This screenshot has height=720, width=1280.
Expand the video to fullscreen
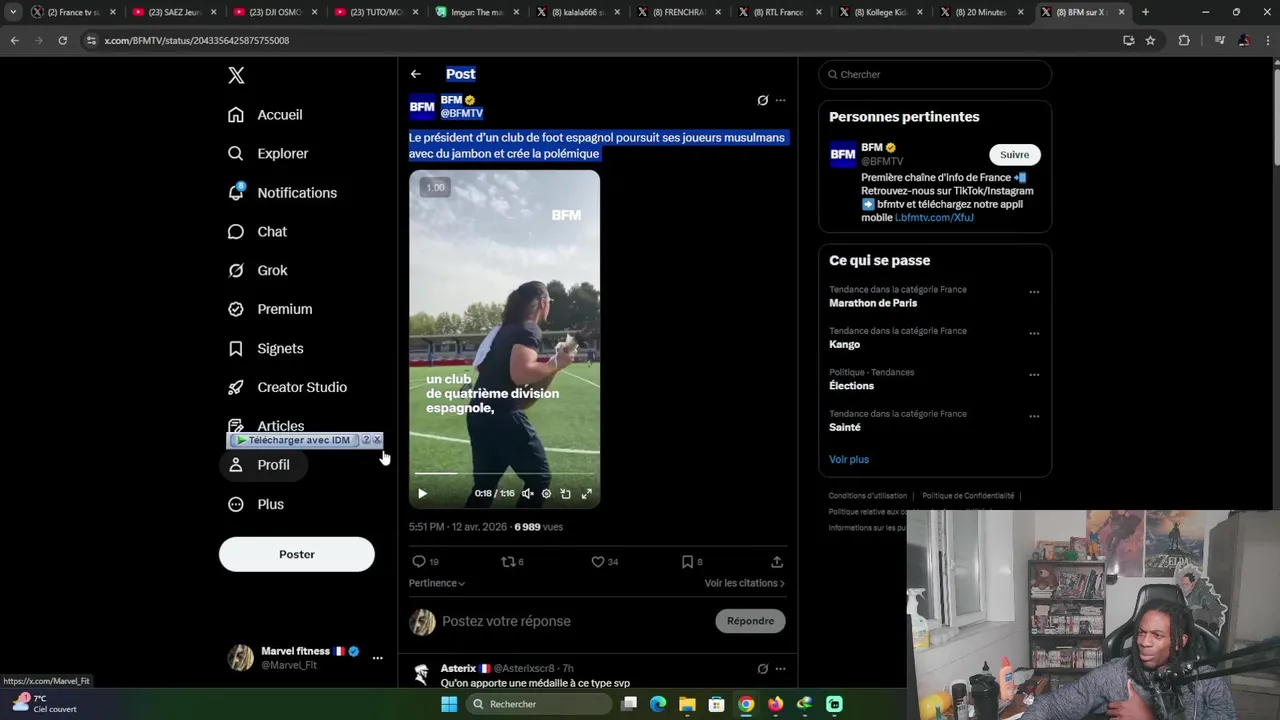587,493
